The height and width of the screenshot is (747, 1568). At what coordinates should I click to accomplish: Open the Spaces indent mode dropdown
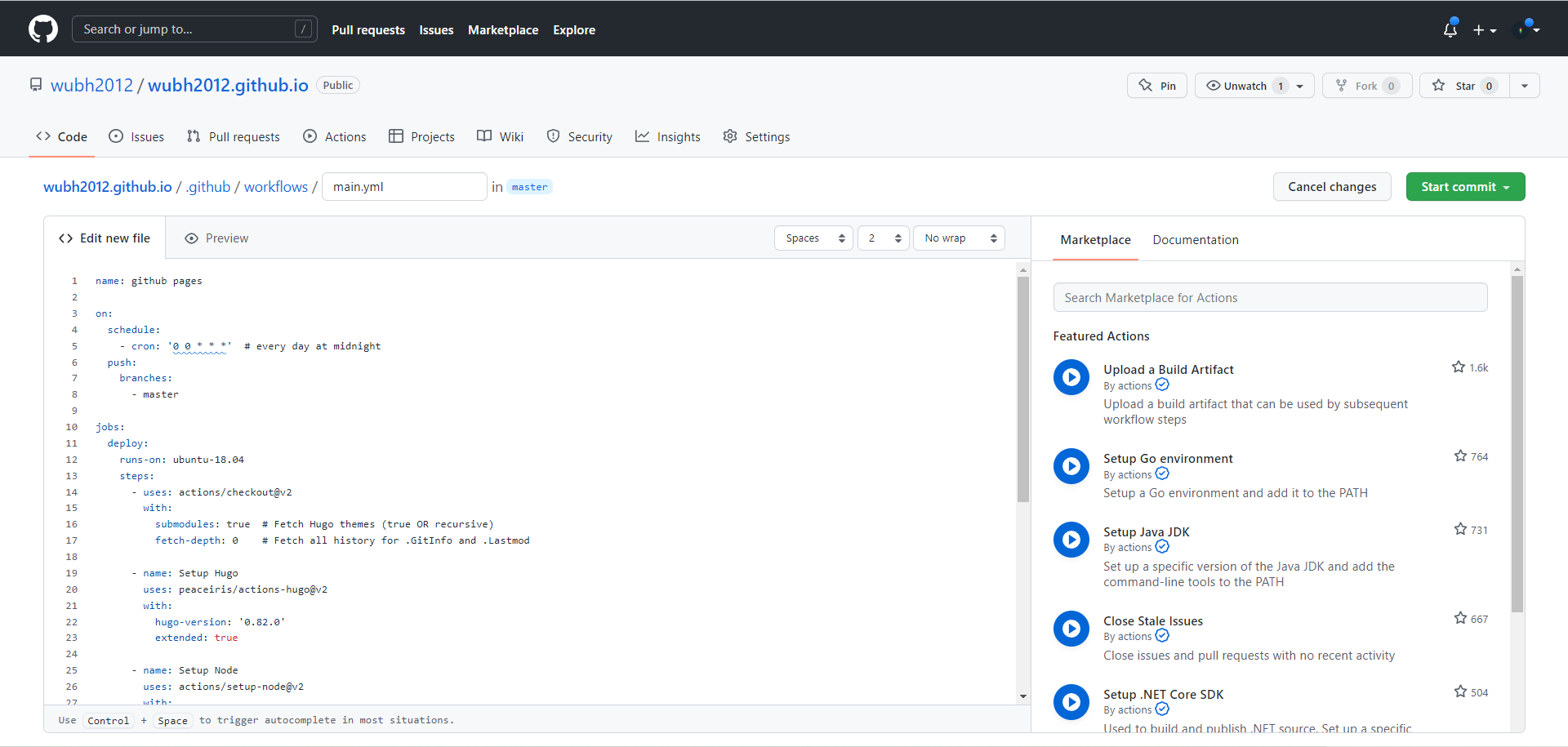pyautogui.click(x=813, y=238)
